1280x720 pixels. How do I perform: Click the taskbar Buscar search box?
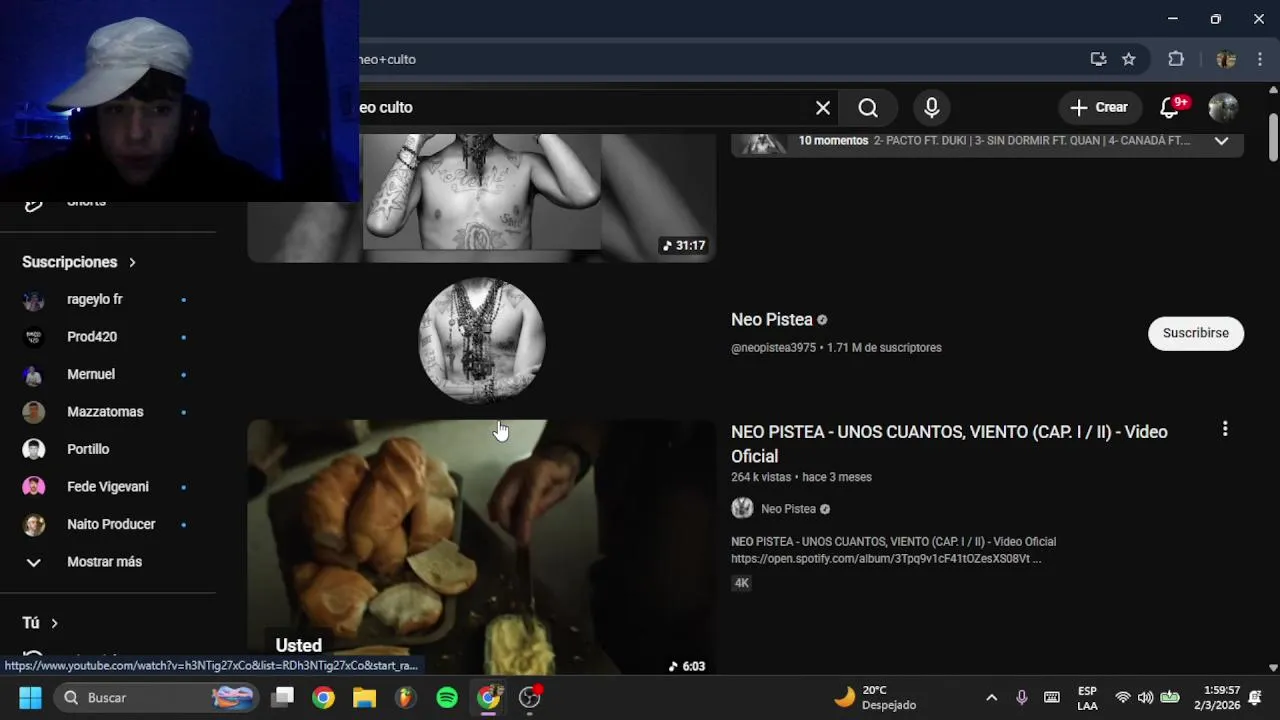pyautogui.click(x=155, y=697)
